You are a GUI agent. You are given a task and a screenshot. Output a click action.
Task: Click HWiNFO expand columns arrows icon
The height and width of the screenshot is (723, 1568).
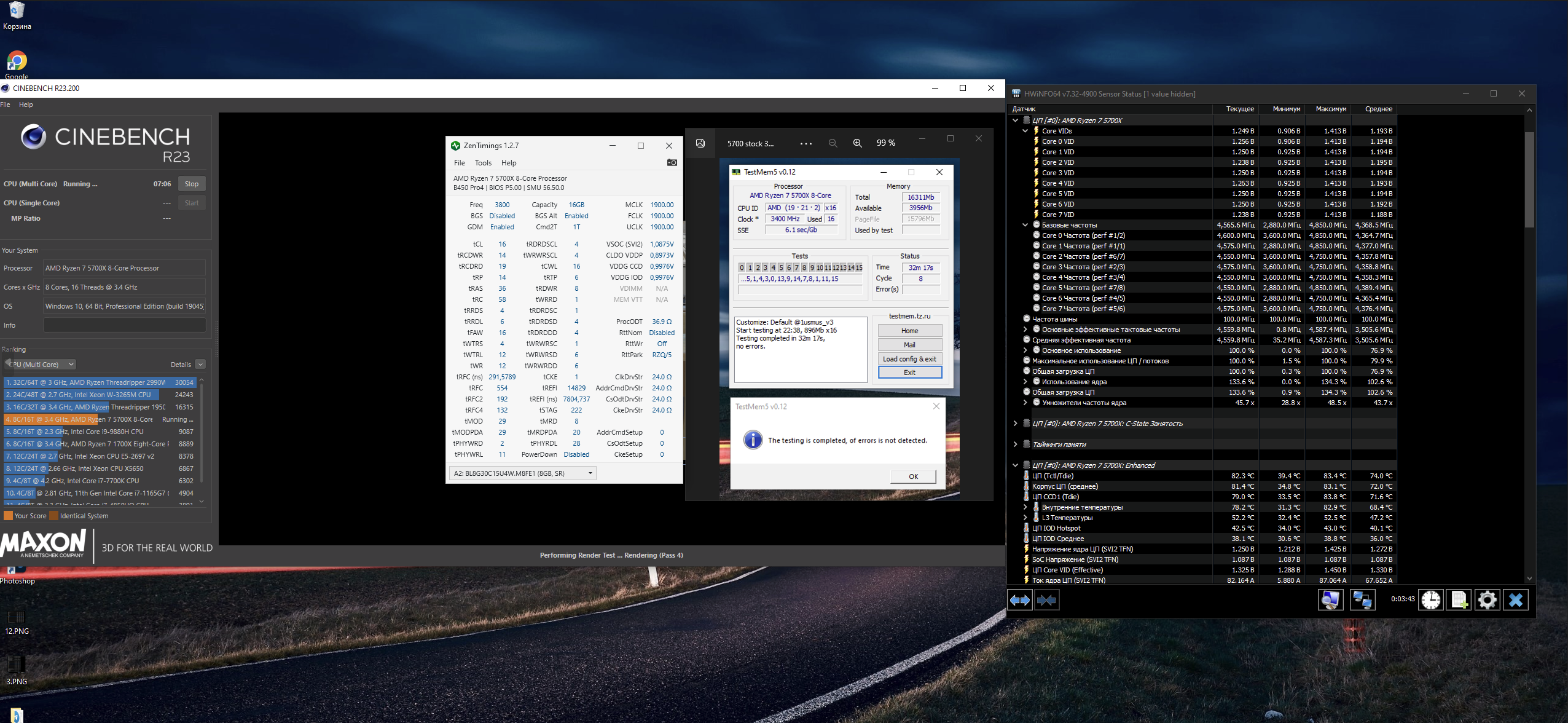(1020, 600)
